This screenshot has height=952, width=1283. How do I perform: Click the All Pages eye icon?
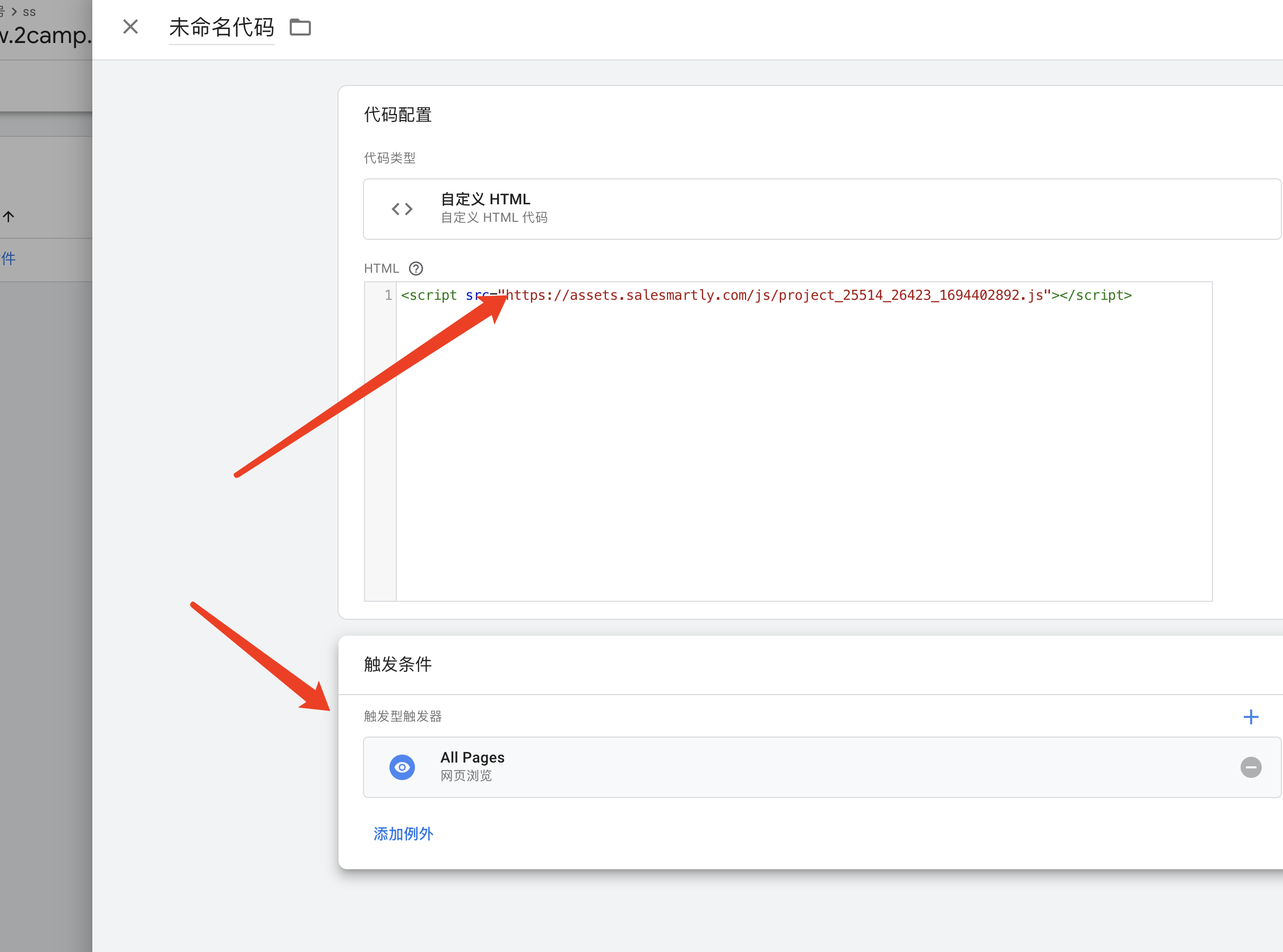click(402, 767)
